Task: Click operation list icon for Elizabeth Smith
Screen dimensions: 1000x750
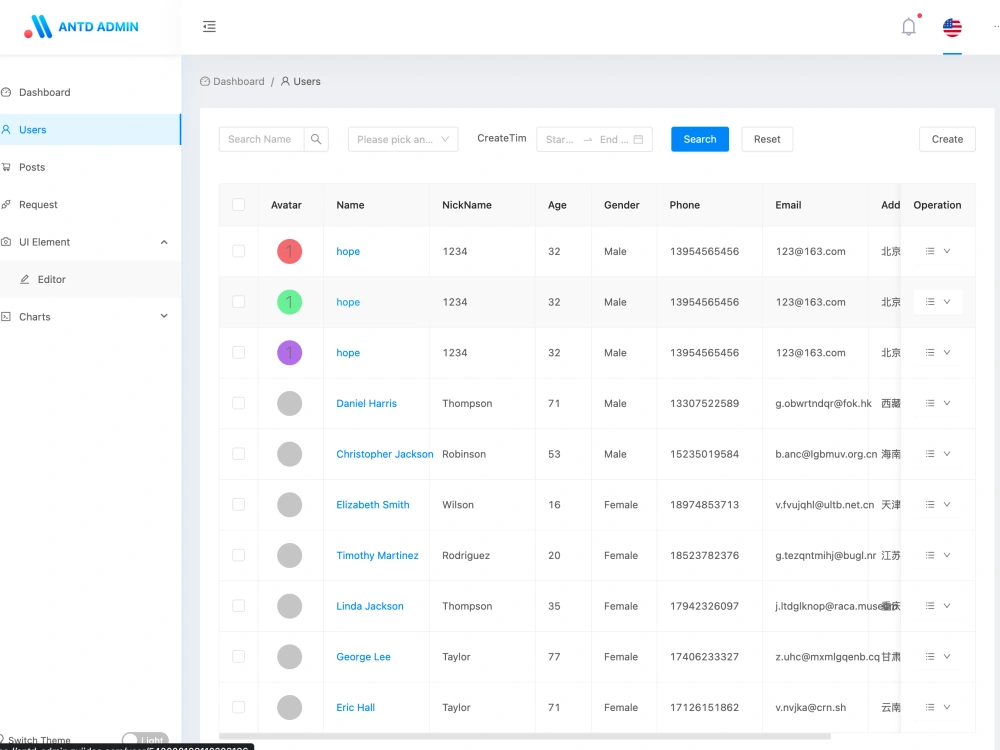Action: coord(930,504)
